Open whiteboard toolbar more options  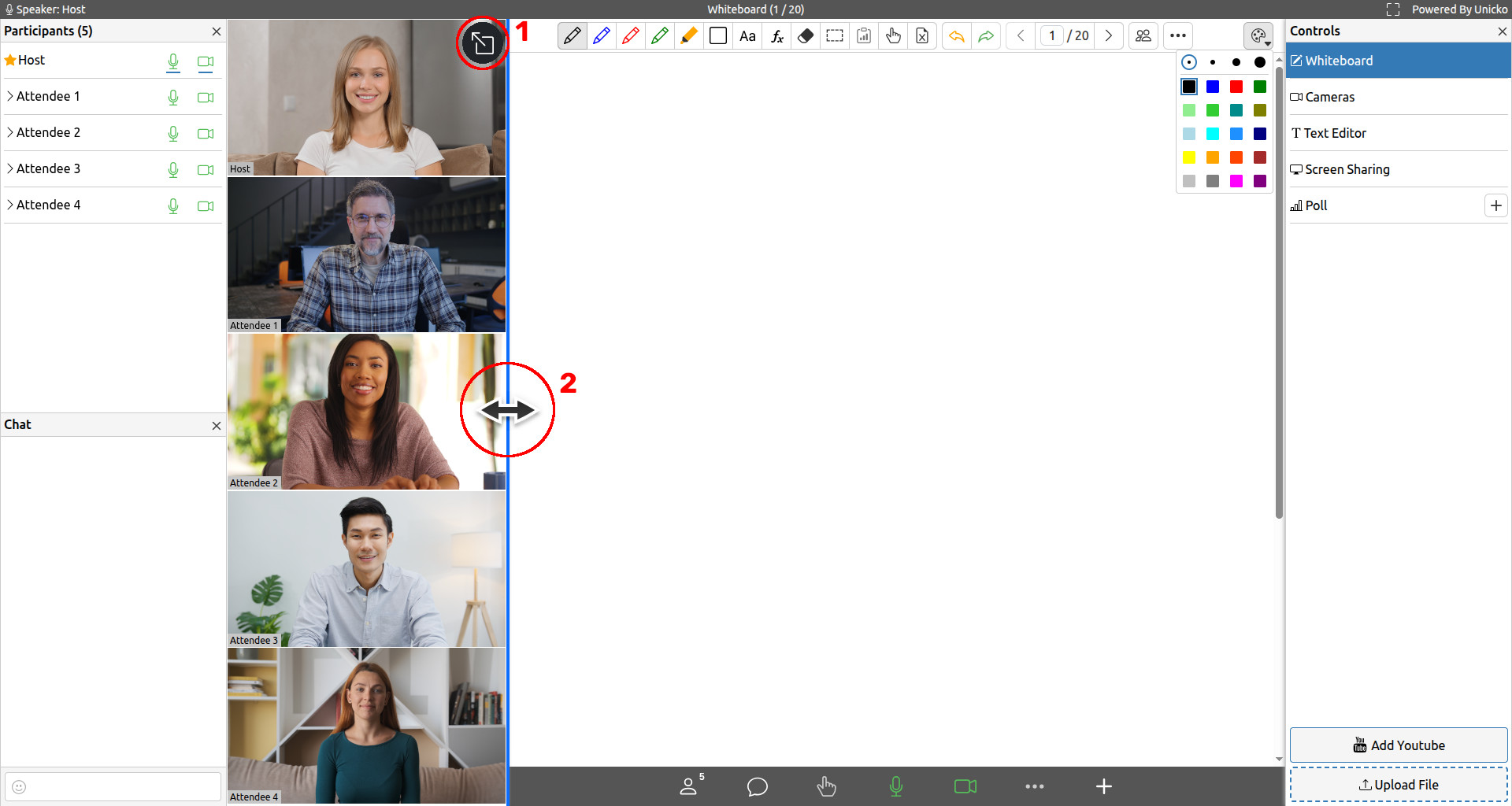1178,35
